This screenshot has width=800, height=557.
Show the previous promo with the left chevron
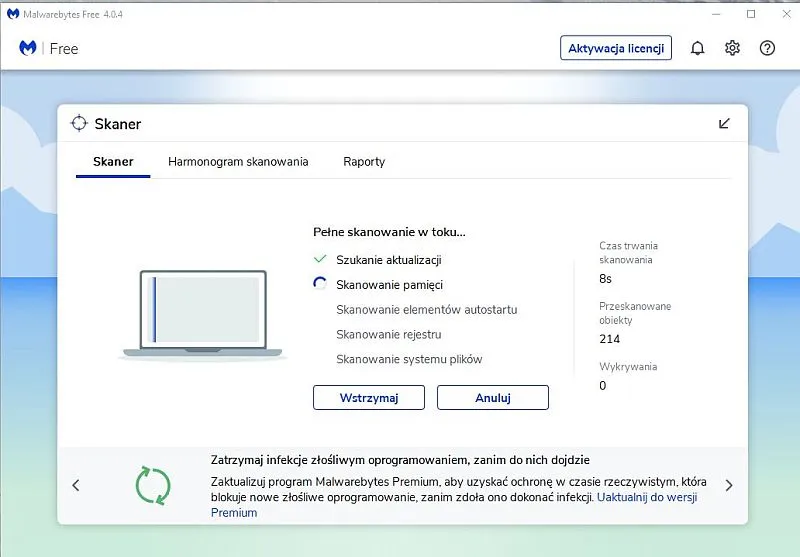click(76, 485)
